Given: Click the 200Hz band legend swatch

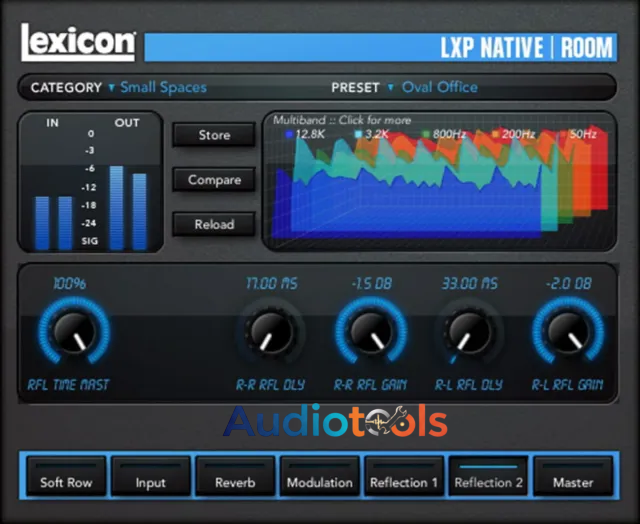Looking at the screenshot, I should [496, 134].
